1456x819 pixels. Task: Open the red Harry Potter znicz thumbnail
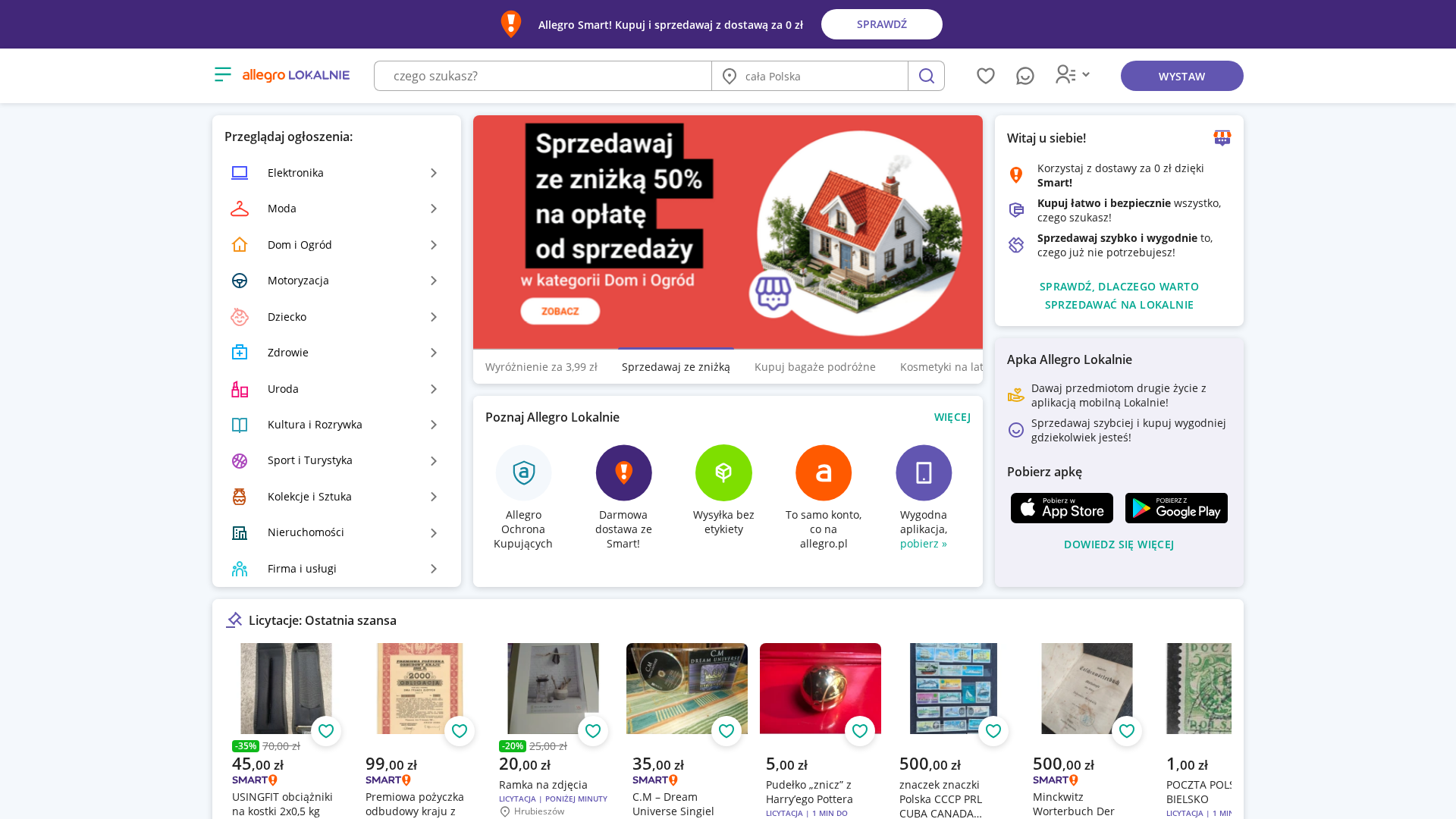tap(821, 689)
